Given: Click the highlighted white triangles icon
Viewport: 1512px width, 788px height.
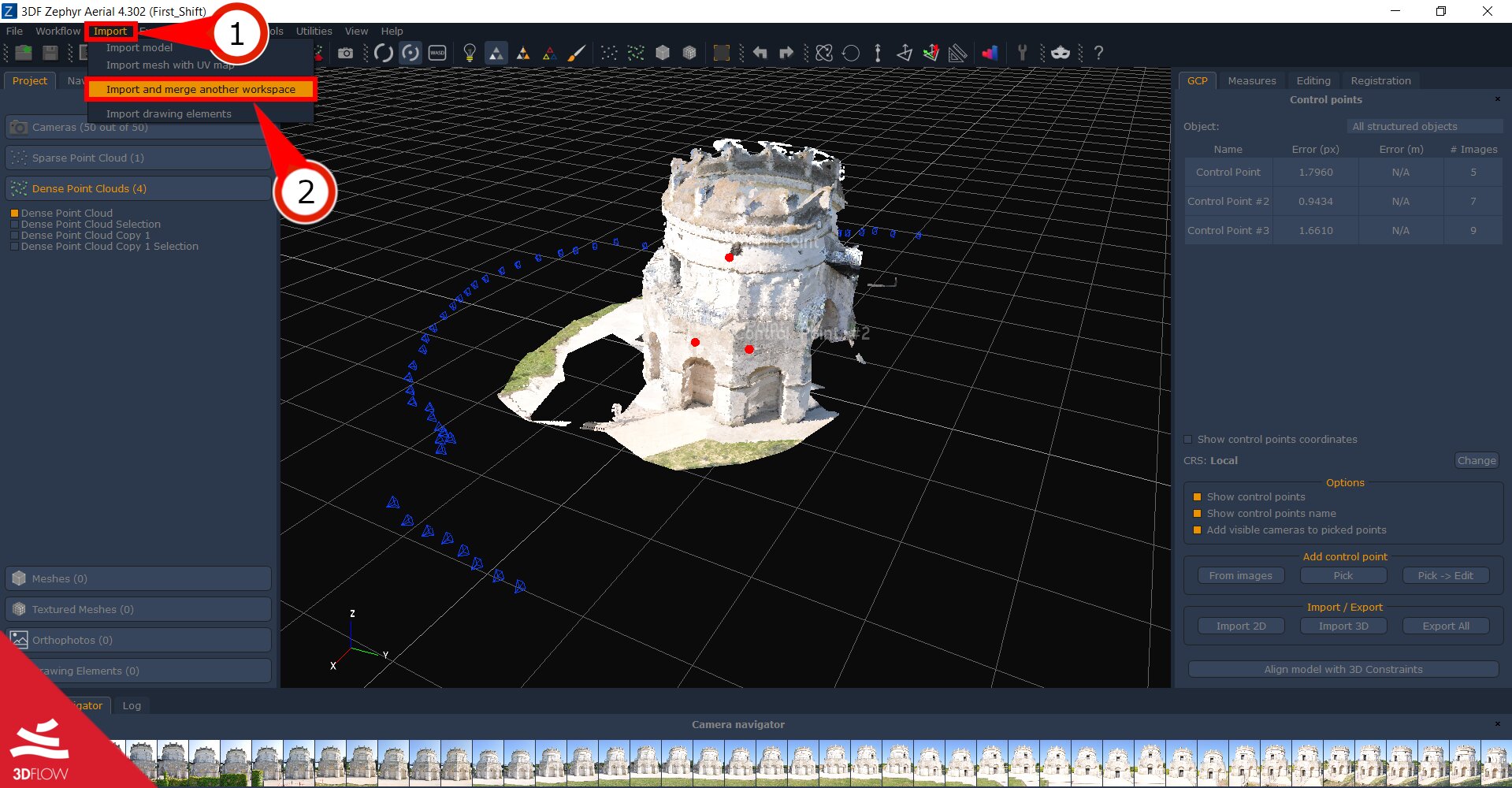Looking at the screenshot, I should click(x=496, y=53).
